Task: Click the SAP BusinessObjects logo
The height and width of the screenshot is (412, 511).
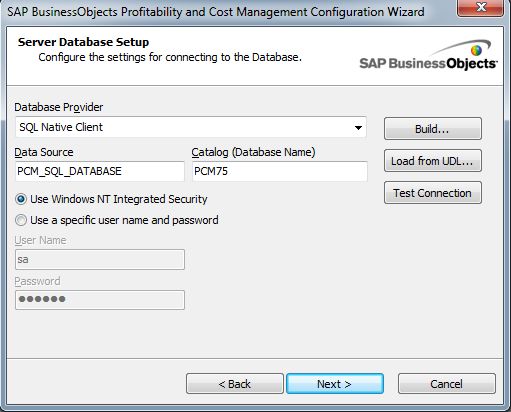Action: coord(428,55)
